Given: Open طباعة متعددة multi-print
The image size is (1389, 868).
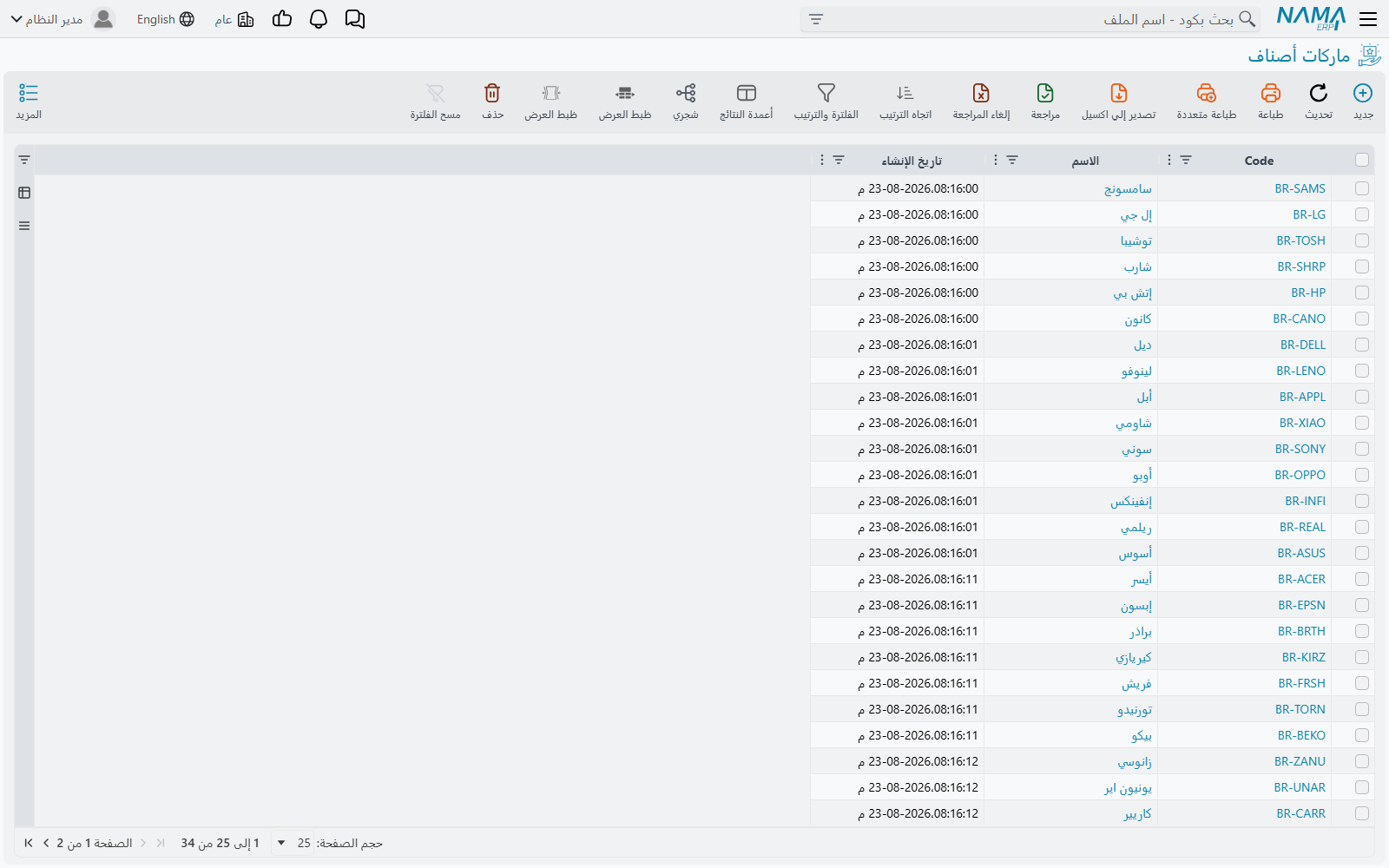Looking at the screenshot, I should tap(1207, 102).
